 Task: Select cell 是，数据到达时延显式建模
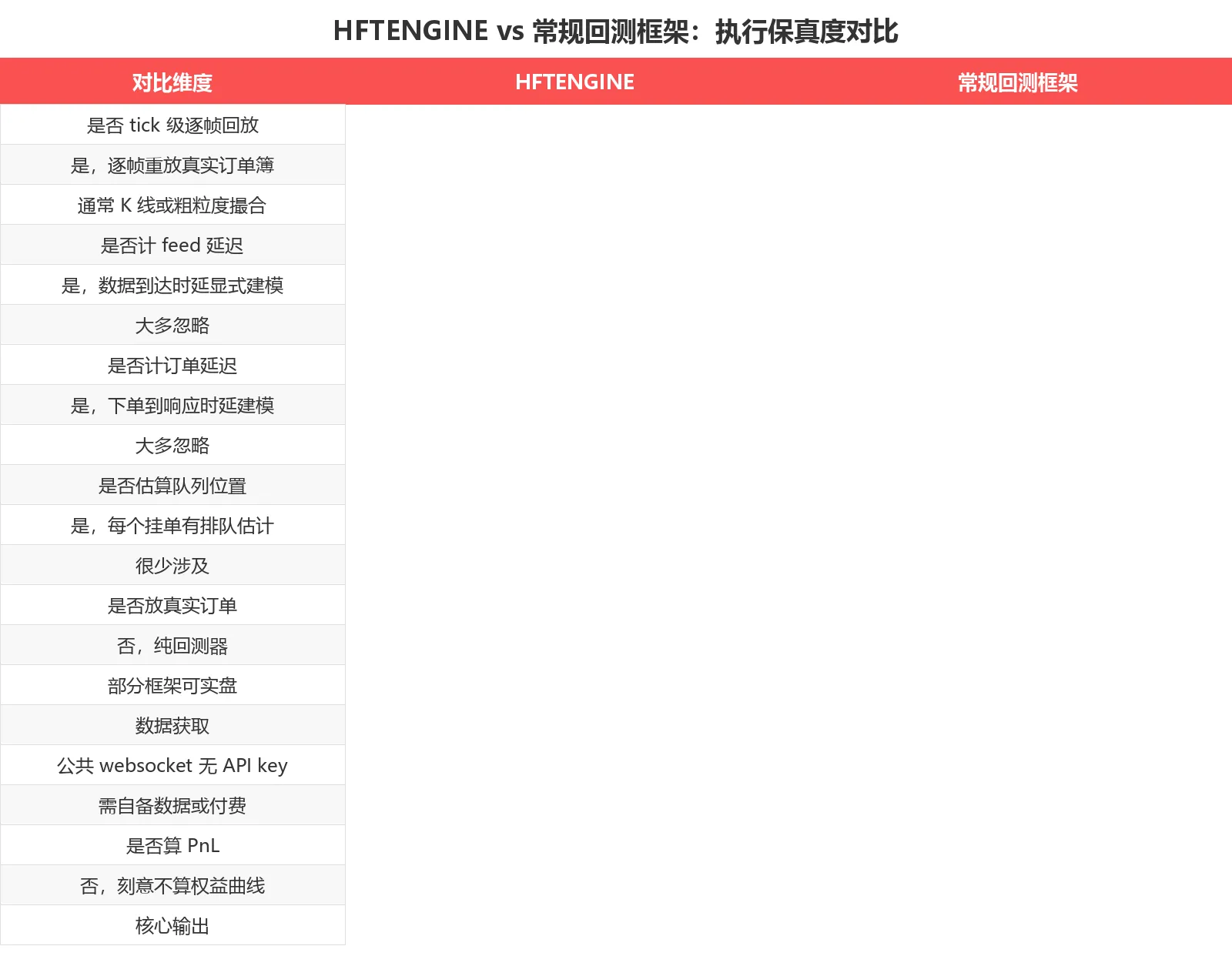(x=172, y=285)
